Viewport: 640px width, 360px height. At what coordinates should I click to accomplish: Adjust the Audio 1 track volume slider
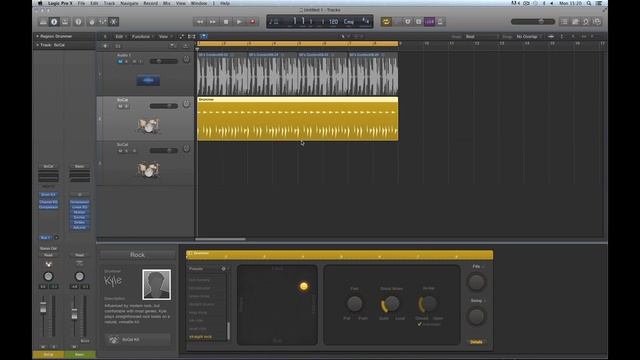pyautogui.click(x=163, y=61)
